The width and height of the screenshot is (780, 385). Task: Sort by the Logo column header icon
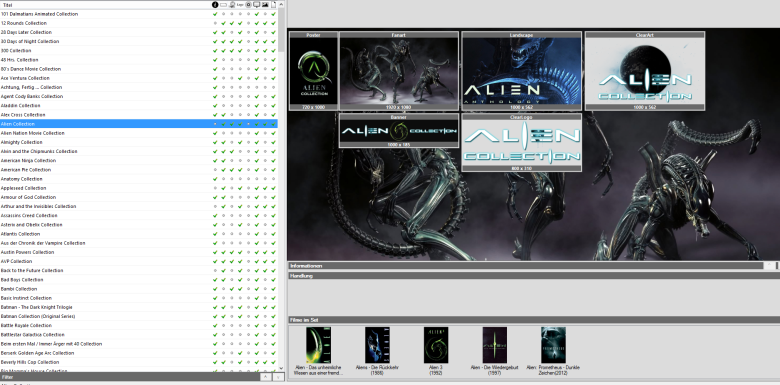coord(240,4)
